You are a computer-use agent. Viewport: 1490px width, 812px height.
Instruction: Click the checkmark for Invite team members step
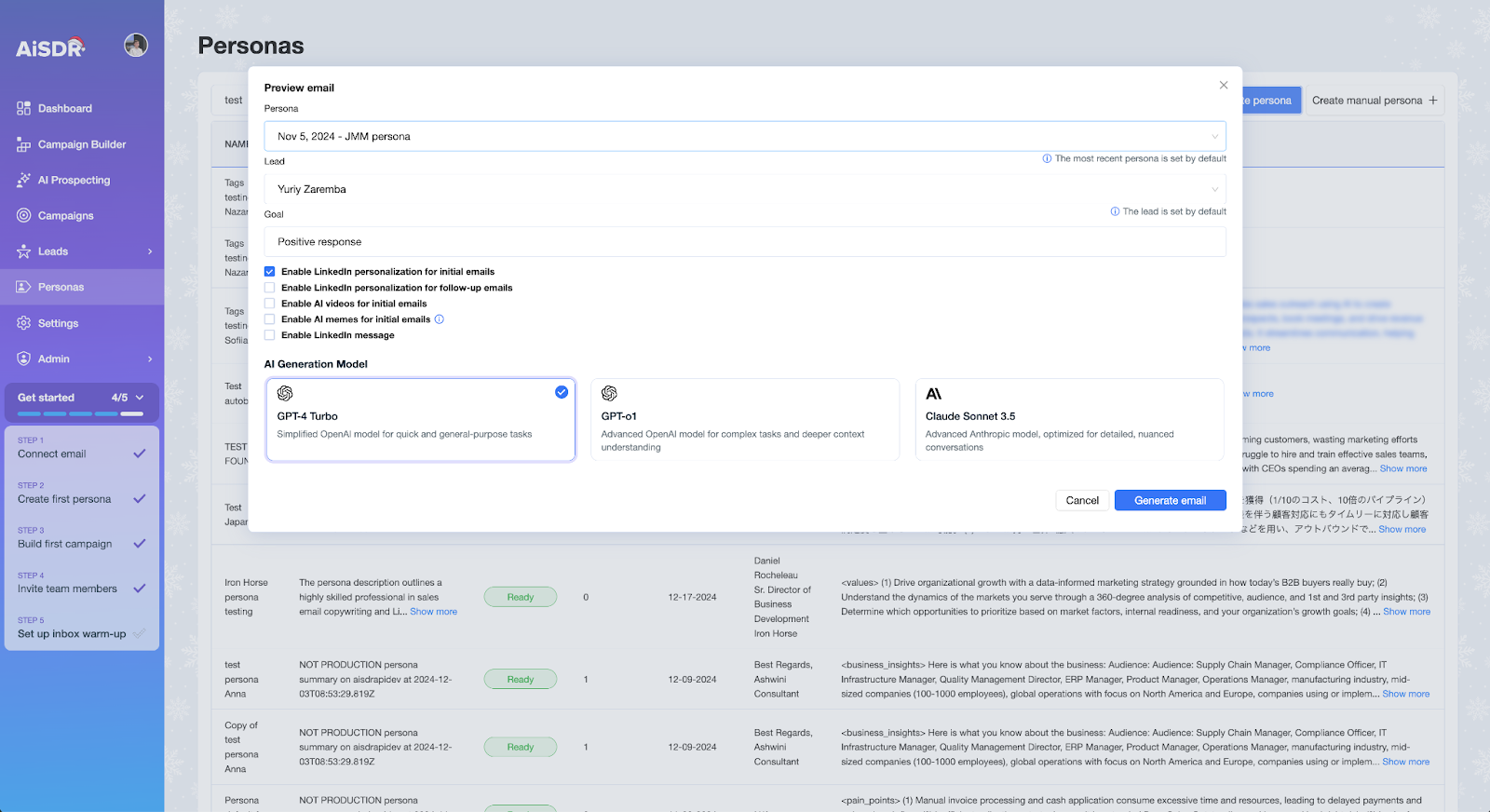[x=140, y=589]
